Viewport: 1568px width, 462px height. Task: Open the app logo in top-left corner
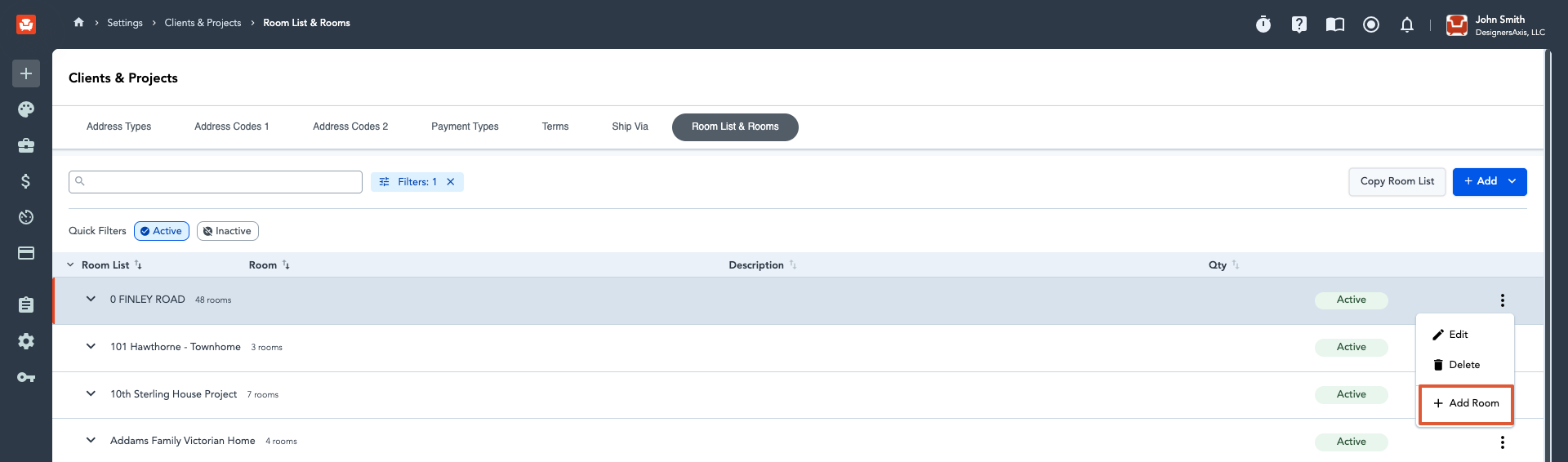pyautogui.click(x=26, y=24)
